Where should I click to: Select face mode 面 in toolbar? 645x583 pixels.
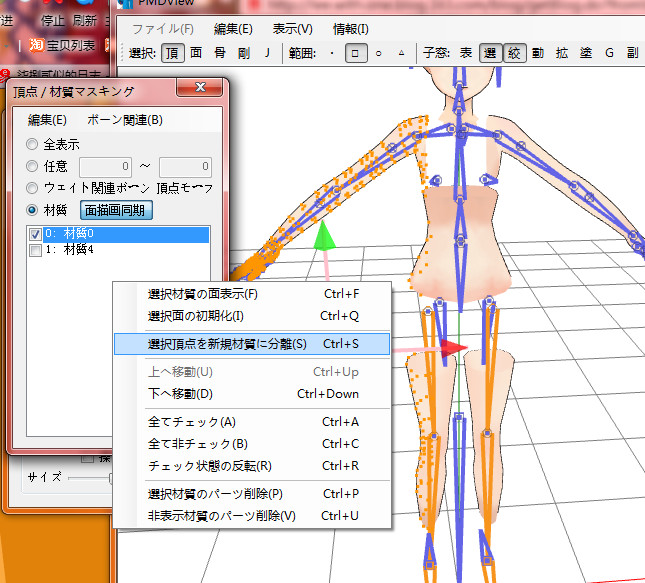[x=196, y=53]
